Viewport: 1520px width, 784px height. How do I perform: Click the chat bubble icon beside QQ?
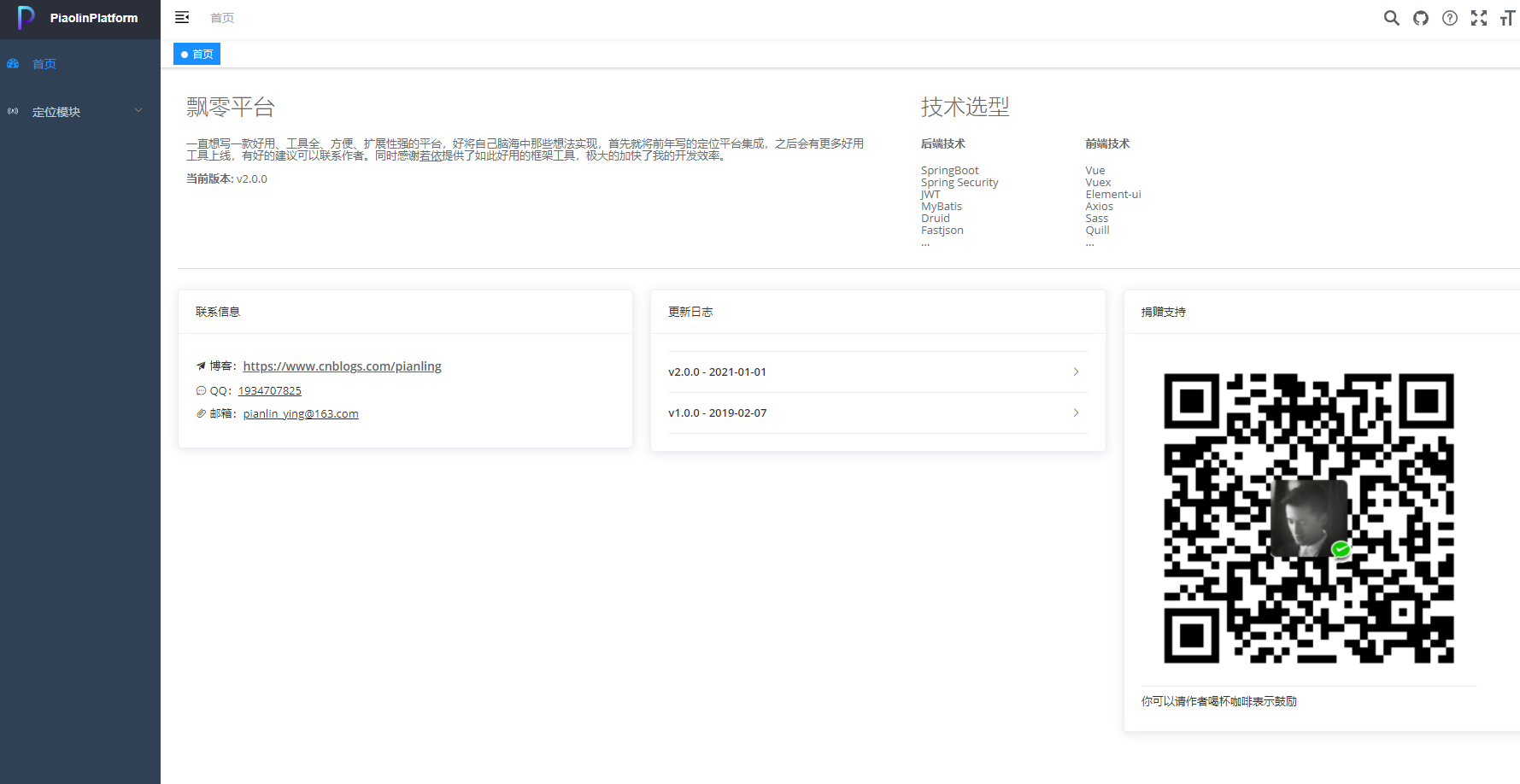(201, 390)
